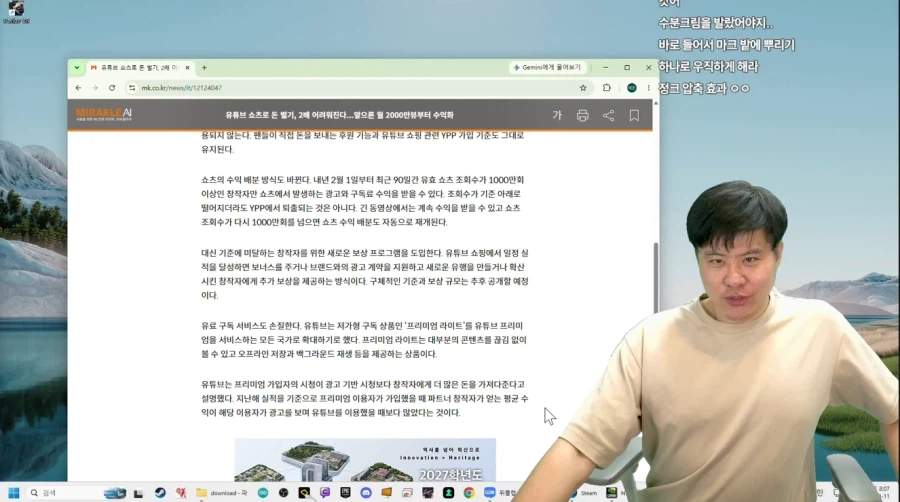Image resolution: width=900 pixels, height=502 pixels.
Task: Open the MIRAKLE AI logo link
Action: click(x=104, y=114)
